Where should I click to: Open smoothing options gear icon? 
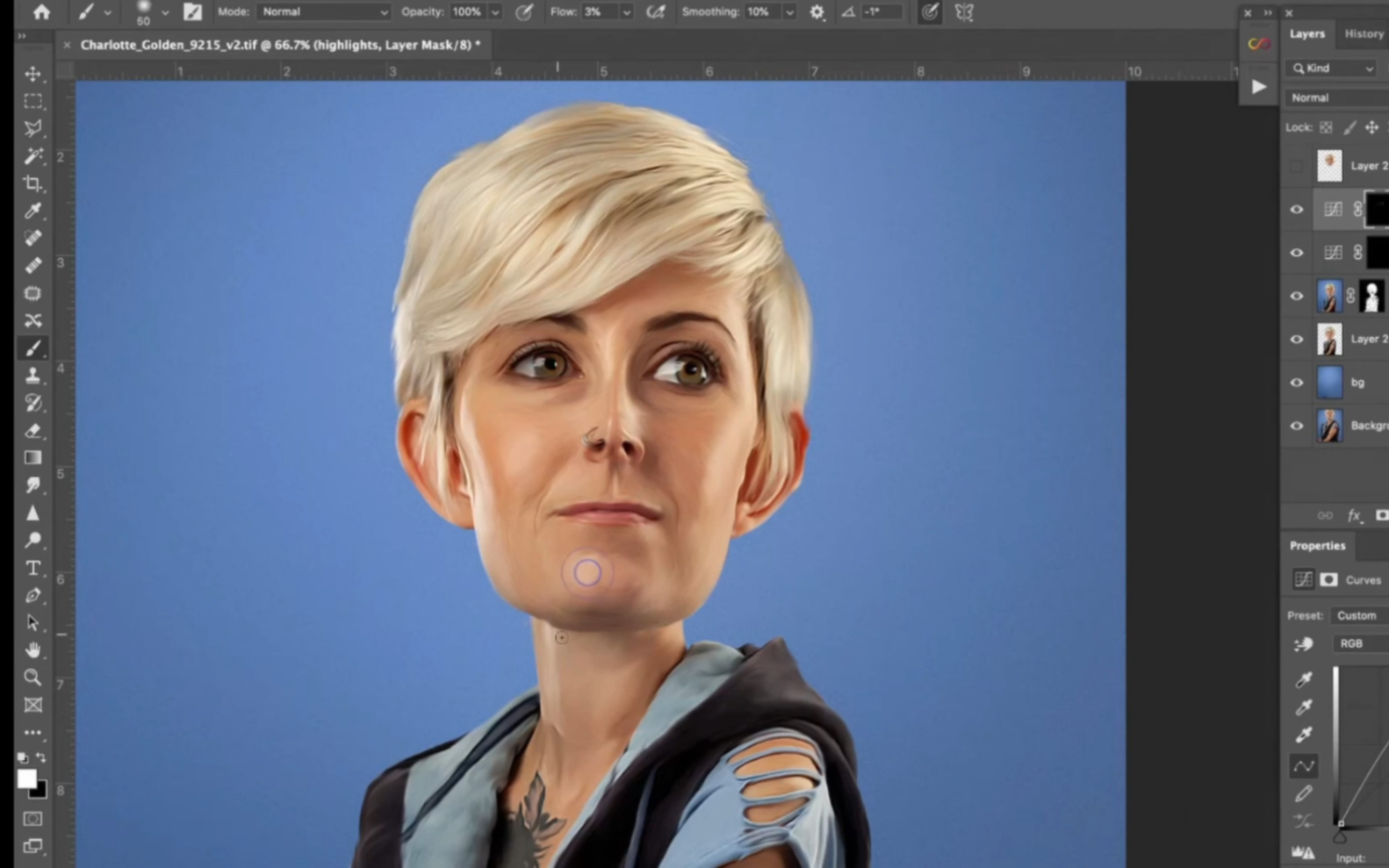click(817, 12)
